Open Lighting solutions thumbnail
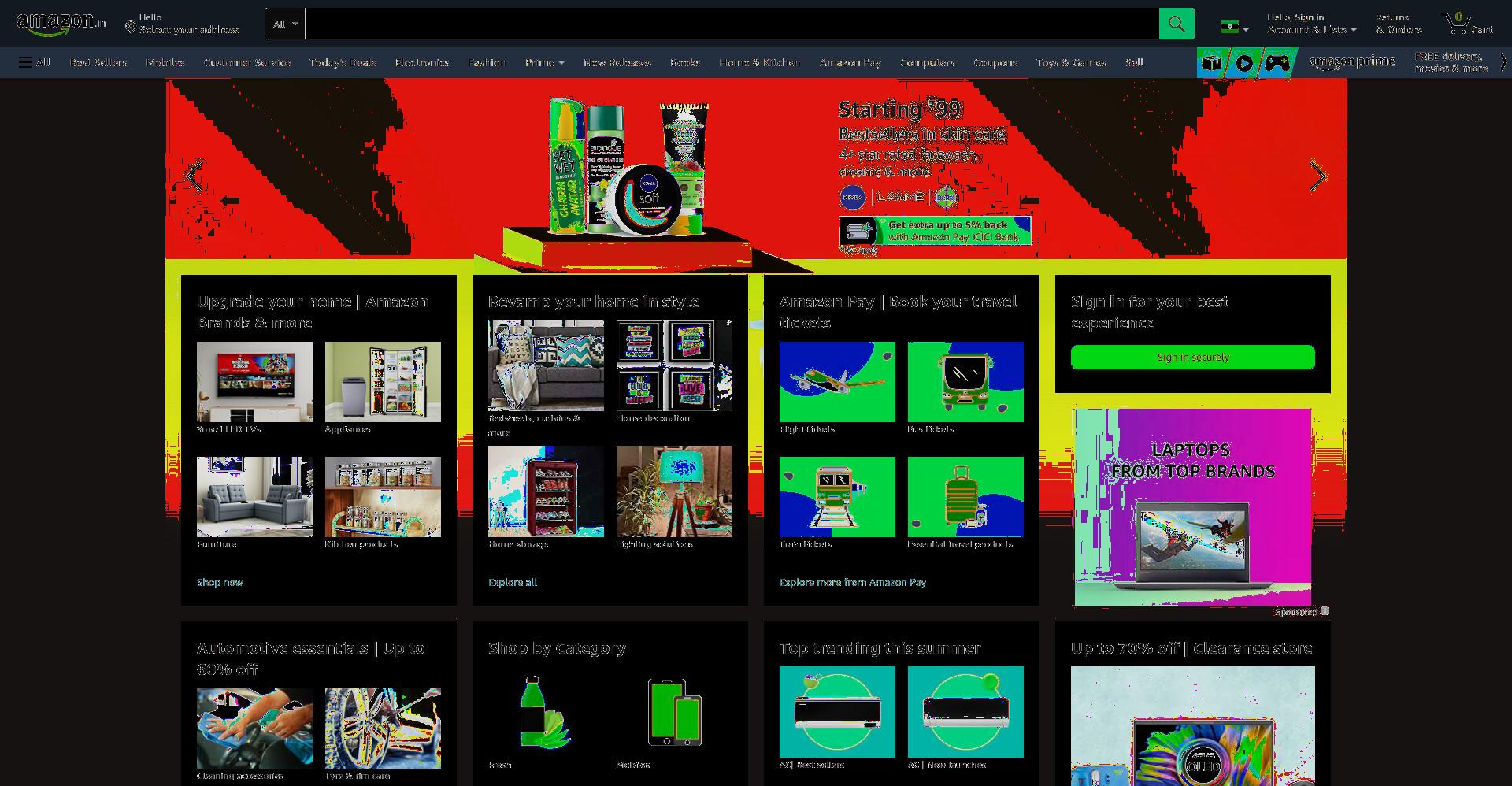This screenshot has width=1512, height=786. point(674,491)
